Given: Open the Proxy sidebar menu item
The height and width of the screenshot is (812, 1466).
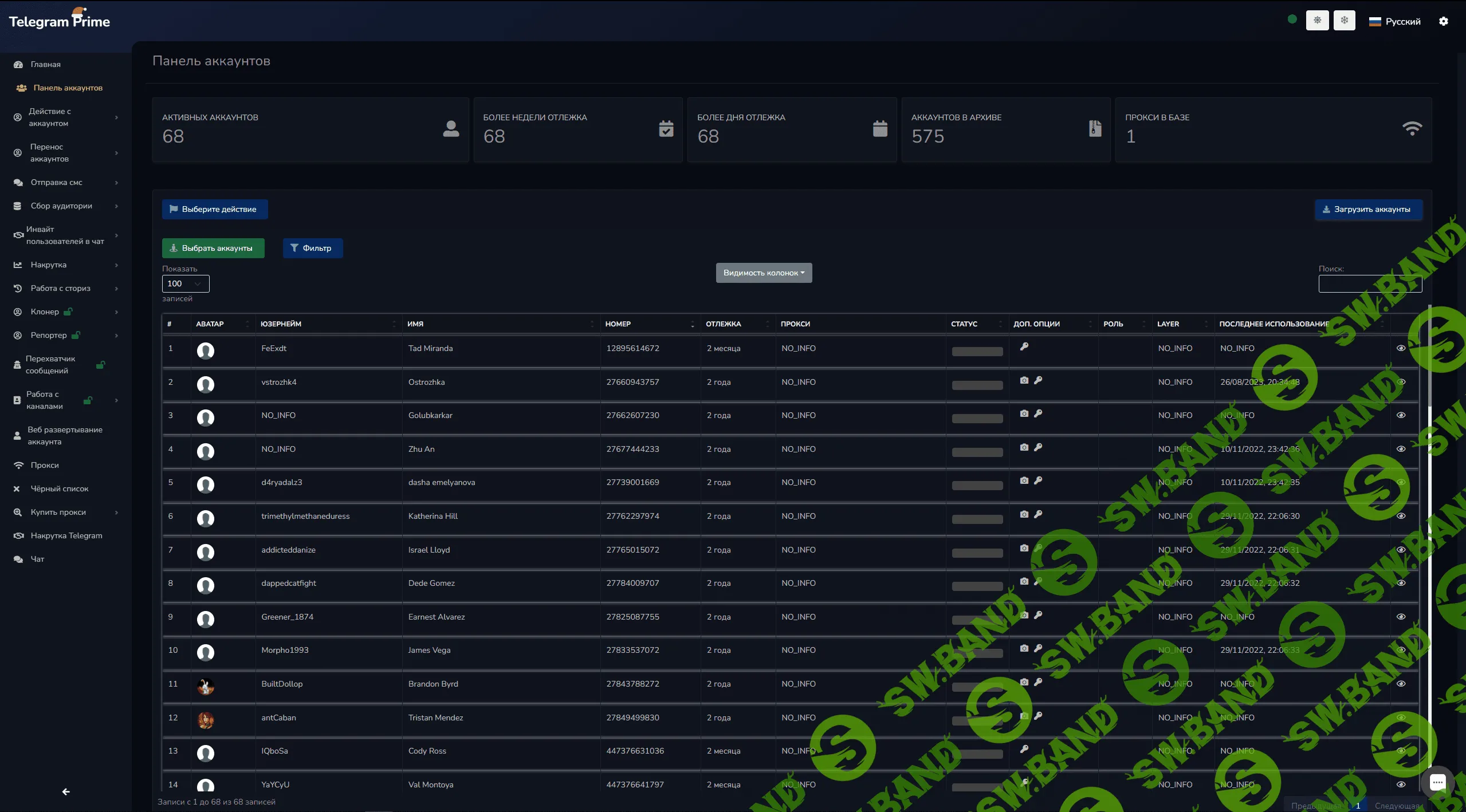Looking at the screenshot, I should point(45,465).
